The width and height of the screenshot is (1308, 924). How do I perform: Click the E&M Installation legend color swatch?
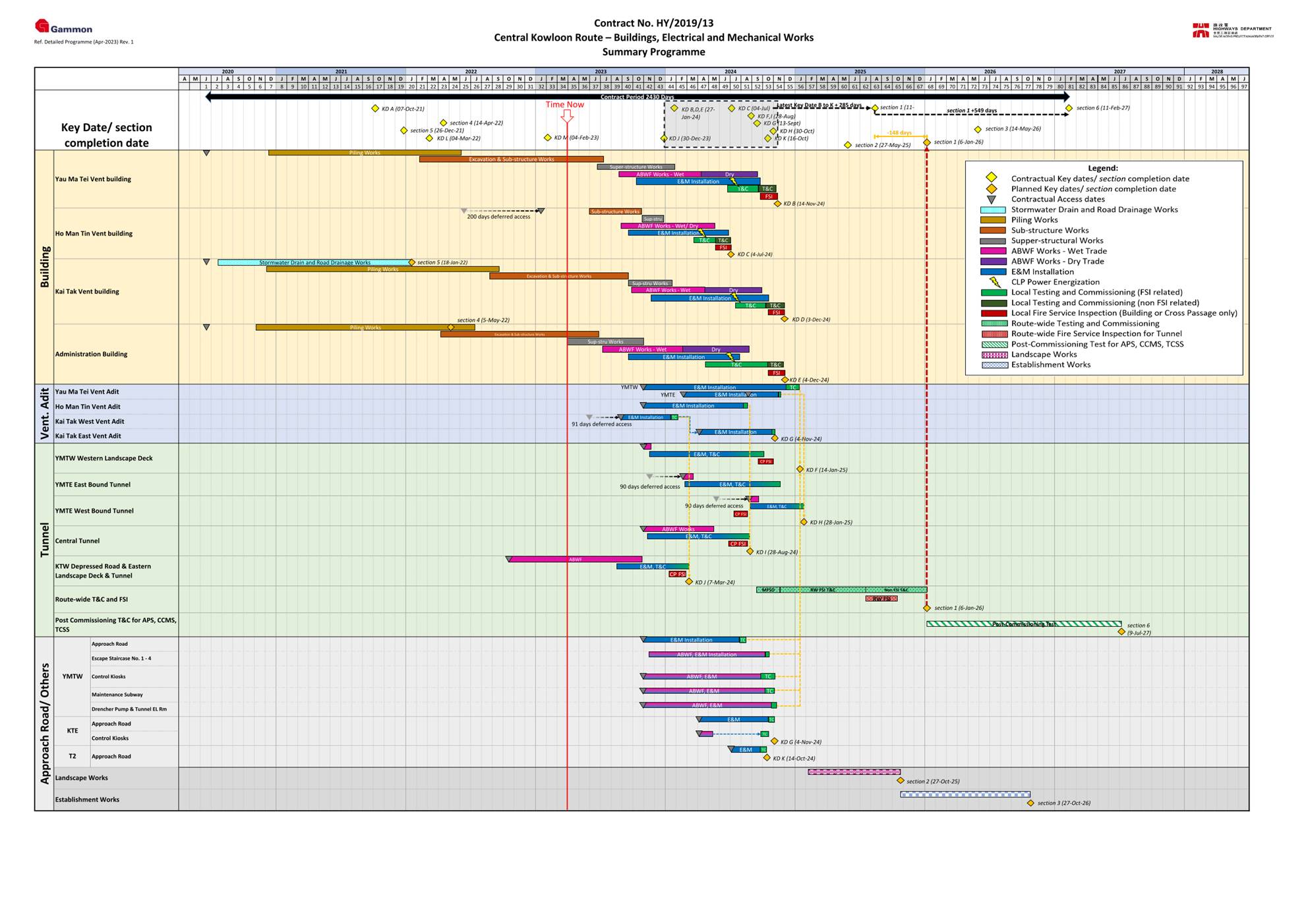pos(993,272)
